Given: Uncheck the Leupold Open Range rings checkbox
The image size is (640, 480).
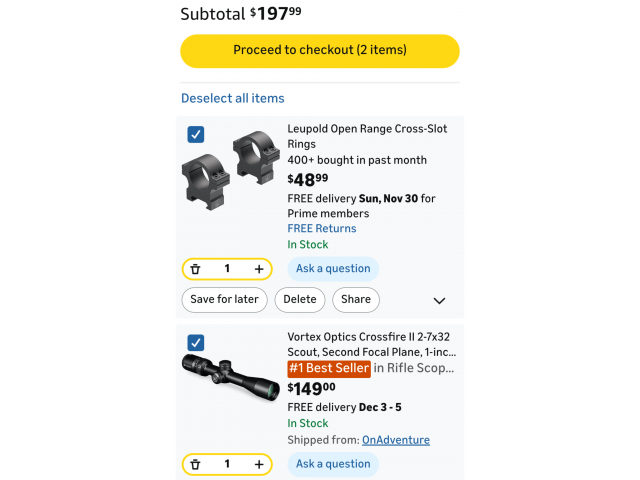Looking at the screenshot, I should click(x=196, y=134).
